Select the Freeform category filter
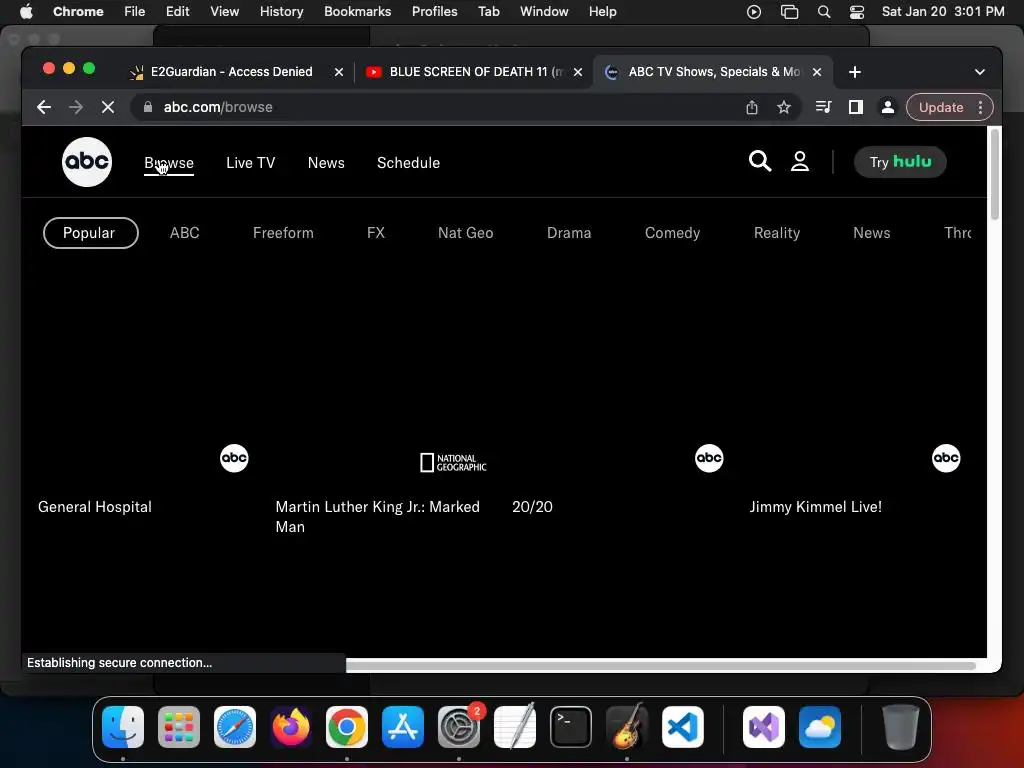The image size is (1024, 768). pyautogui.click(x=283, y=233)
